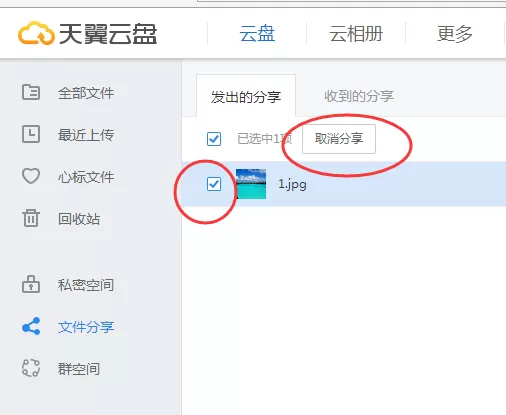
Task: Switch to the 收到的分享 tab
Action: (359, 96)
